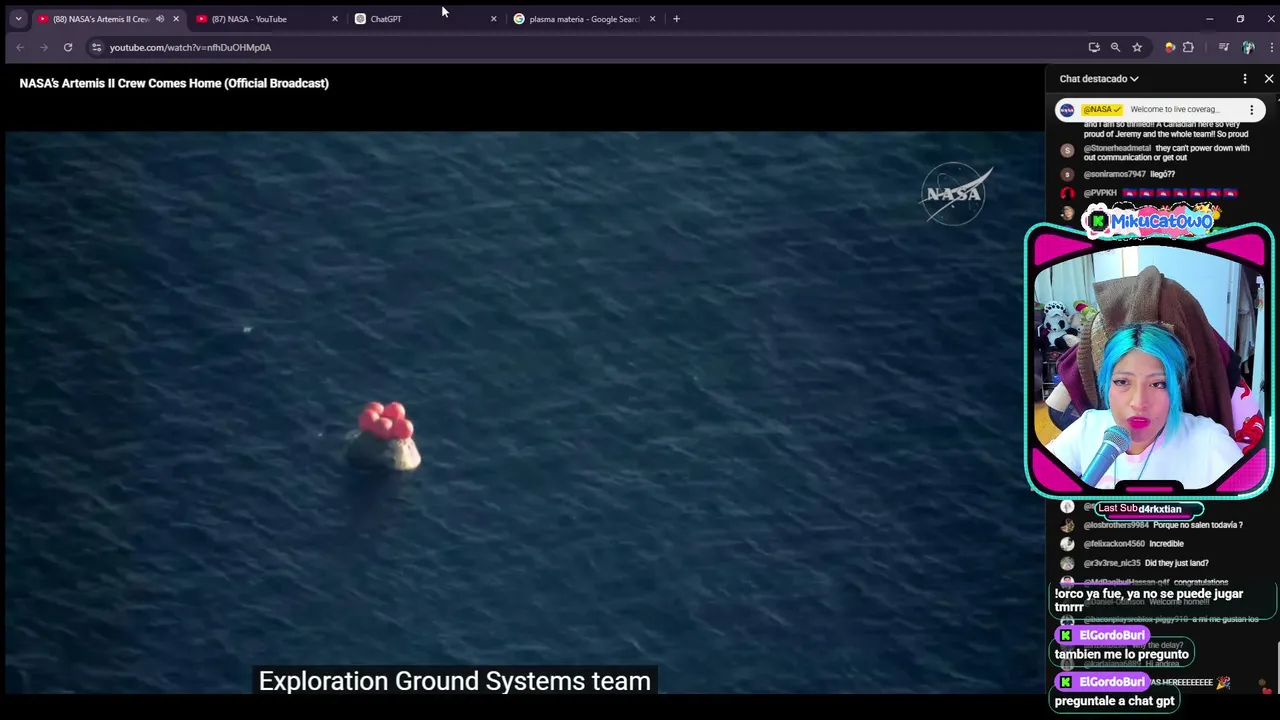This screenshot has height=720, width=1280.
Task: Switch to NASA's Artemis II Crew tab
Action: pyautogui.click(x=101, y=19)
